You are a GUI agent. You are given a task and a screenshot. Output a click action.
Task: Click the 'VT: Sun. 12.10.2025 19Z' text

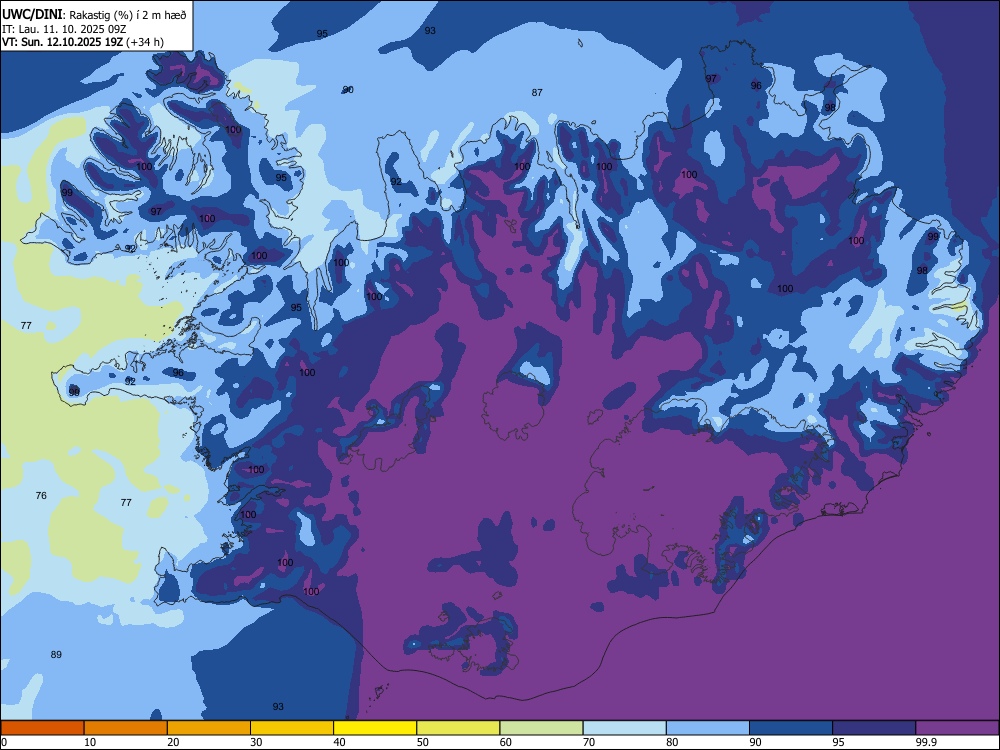62,42
